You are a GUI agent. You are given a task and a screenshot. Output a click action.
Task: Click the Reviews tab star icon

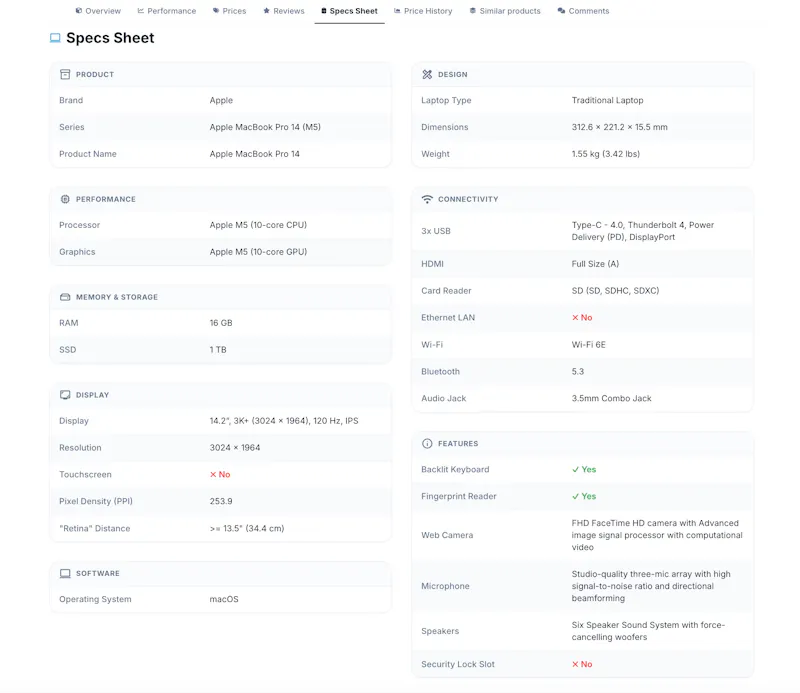click(x=266, y=10)
